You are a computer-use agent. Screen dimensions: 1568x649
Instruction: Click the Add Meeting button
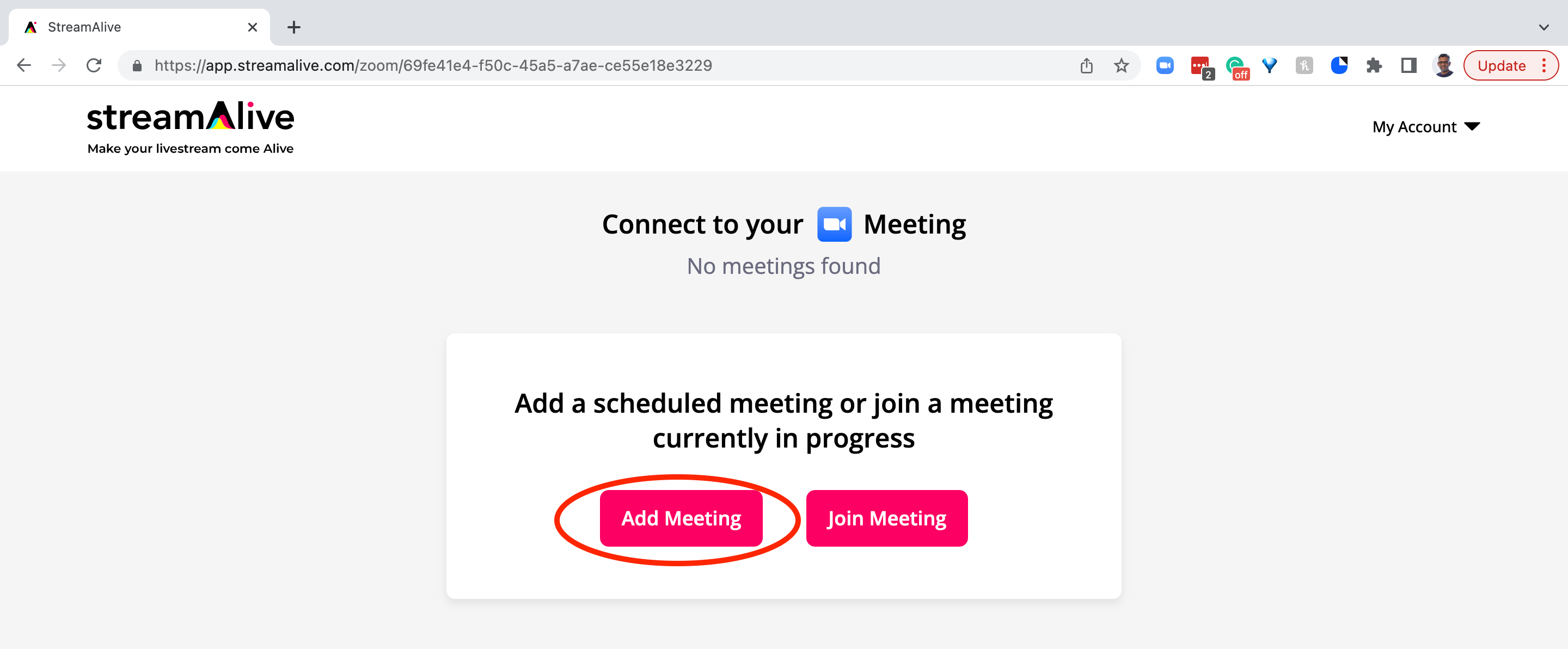[x=681, y=518]
